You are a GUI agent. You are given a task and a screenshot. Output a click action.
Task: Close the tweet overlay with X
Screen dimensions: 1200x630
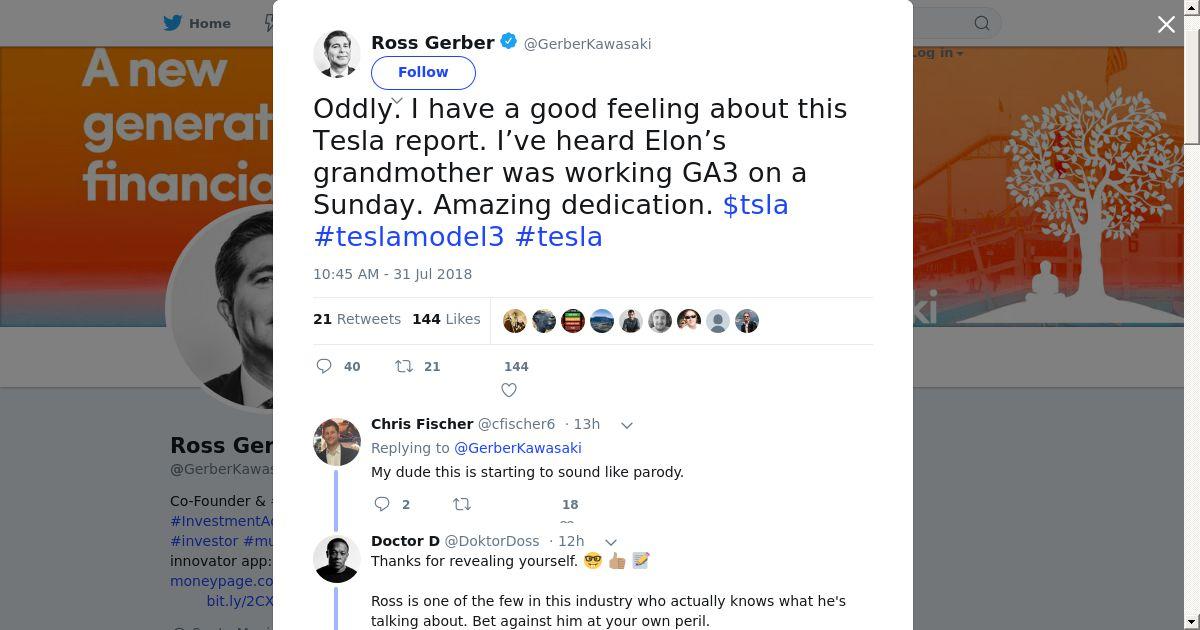click(1166, 24)
